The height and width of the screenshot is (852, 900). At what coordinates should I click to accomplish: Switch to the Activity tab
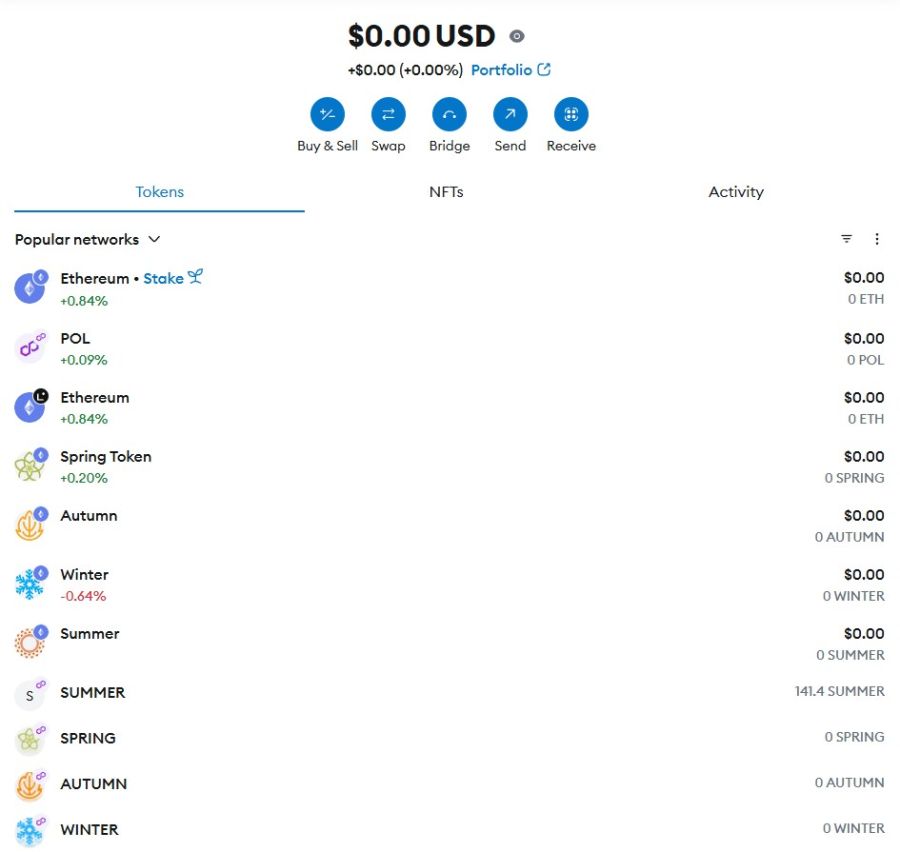pos(736,192)
